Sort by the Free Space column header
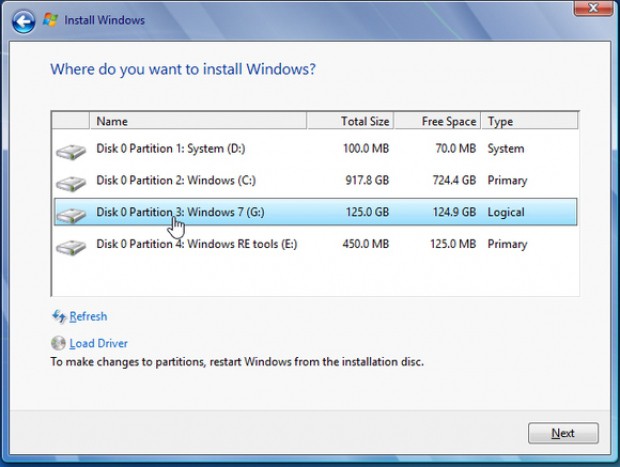The width and height of the screenshot is (620, 467). (x=438, y=121)
